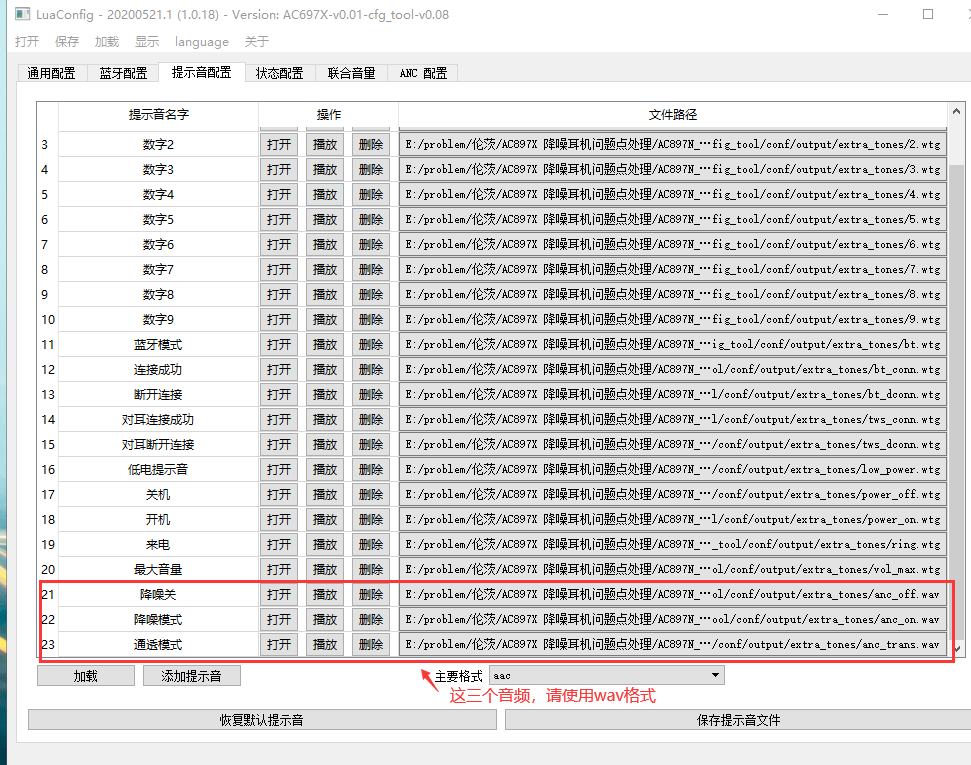Play the 对耳连接成功 prompt tone
Screen dimensions: 971x765
(324, 419)
